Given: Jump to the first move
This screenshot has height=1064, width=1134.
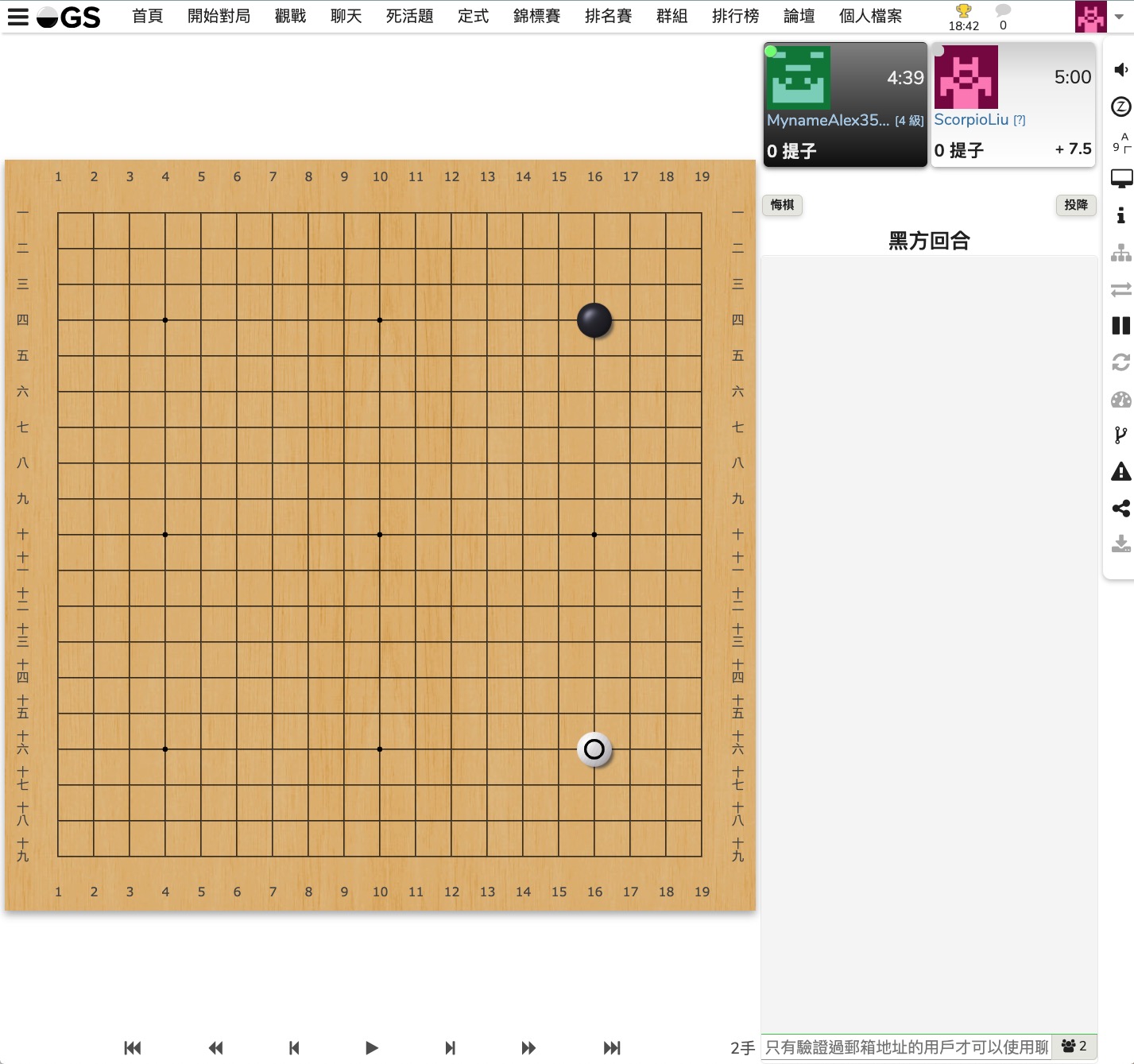Looking at the screenshot, I should pos(133,1048).
